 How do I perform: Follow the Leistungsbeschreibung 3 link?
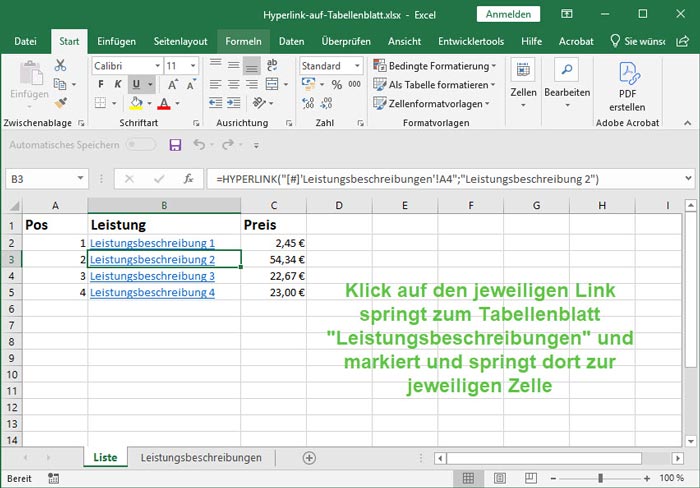tap(152, 276)
